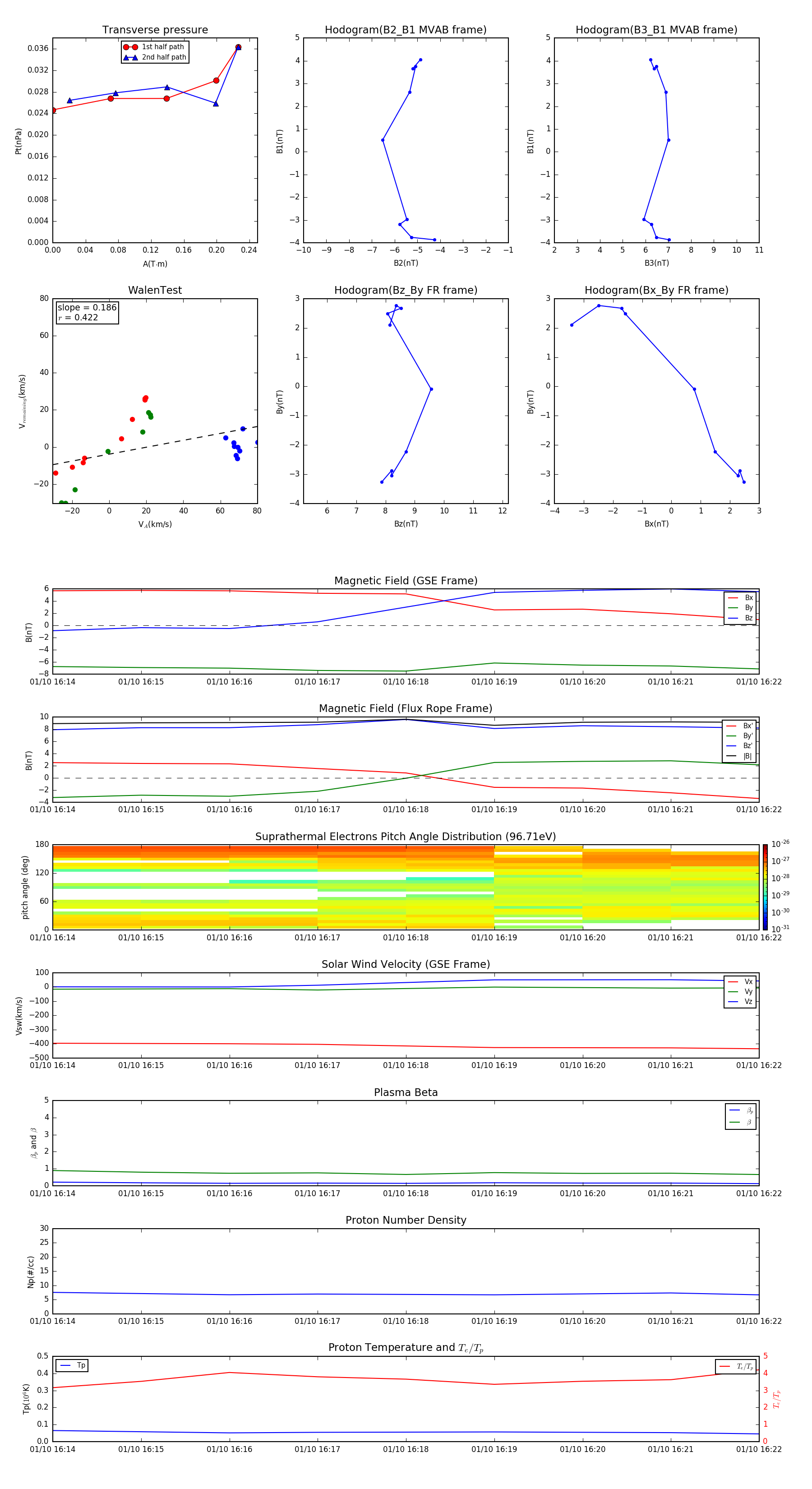This screenshot has height=1489, width=812.
Task: Select the '2nd half path' legend entry
Action: 155,57
